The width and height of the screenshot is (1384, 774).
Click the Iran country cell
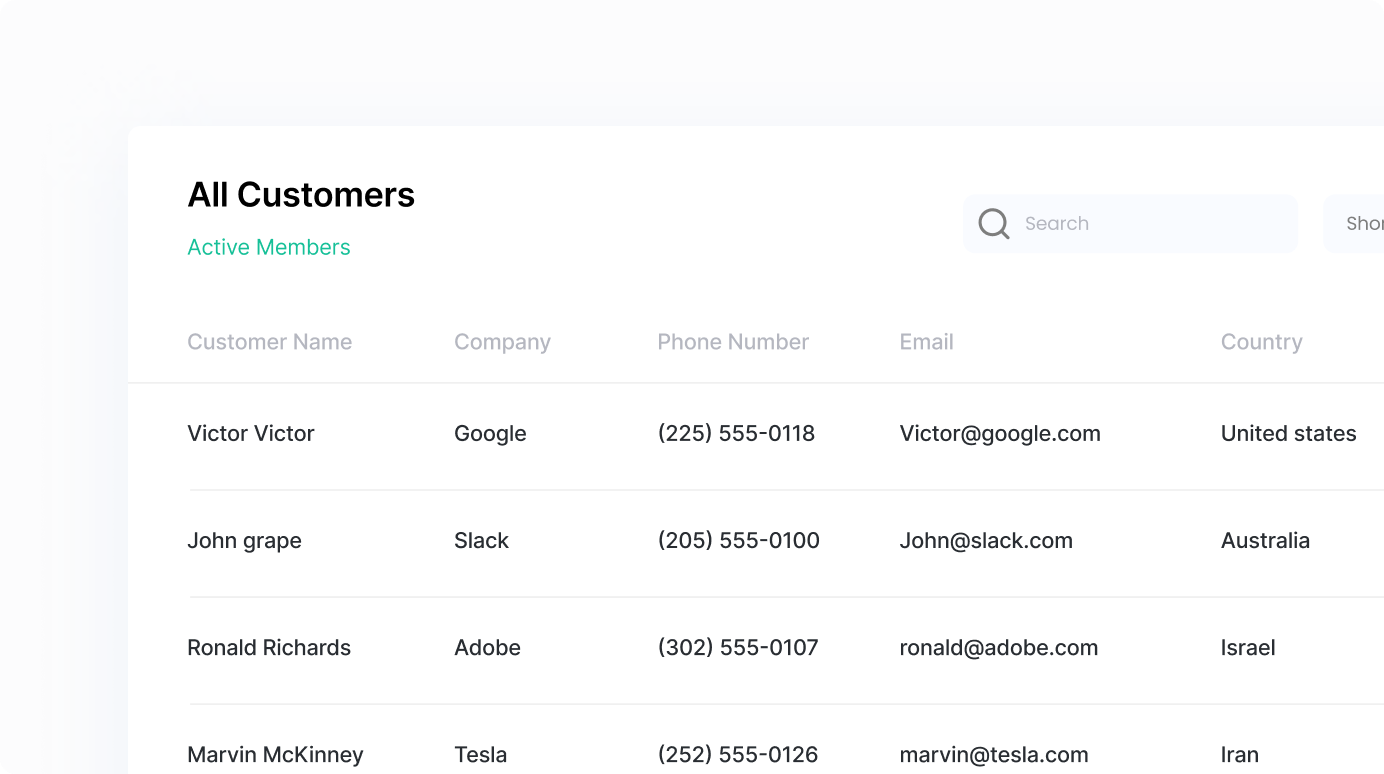pyautogui.click(x=1240, y=754)
